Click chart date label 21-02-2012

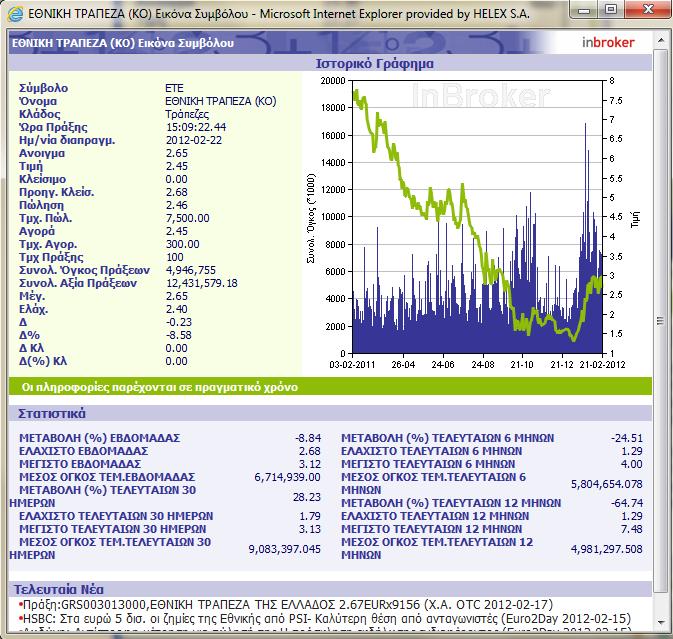[x=603, y=365]
